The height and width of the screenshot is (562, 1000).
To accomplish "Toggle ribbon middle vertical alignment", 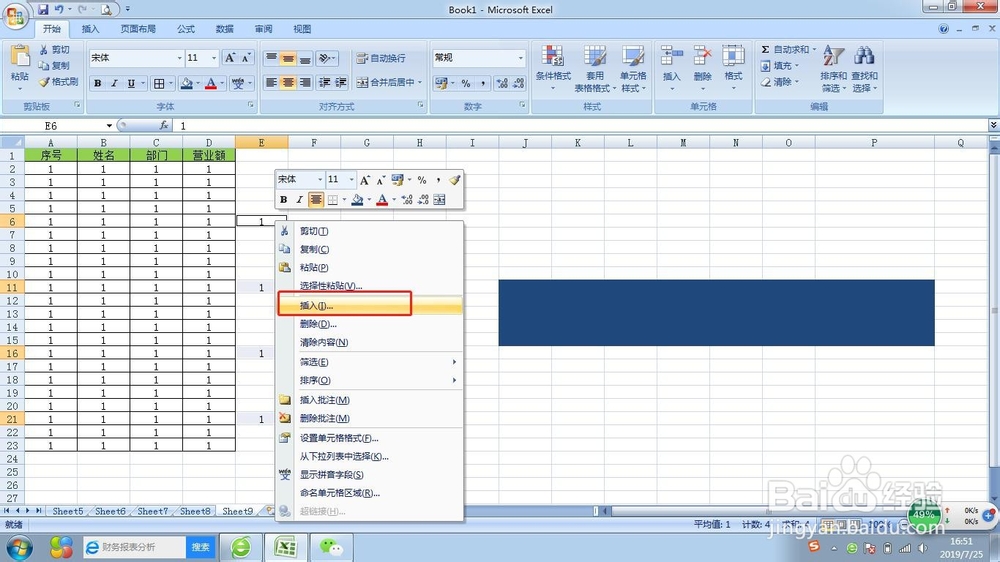I will tap(288, 58).
